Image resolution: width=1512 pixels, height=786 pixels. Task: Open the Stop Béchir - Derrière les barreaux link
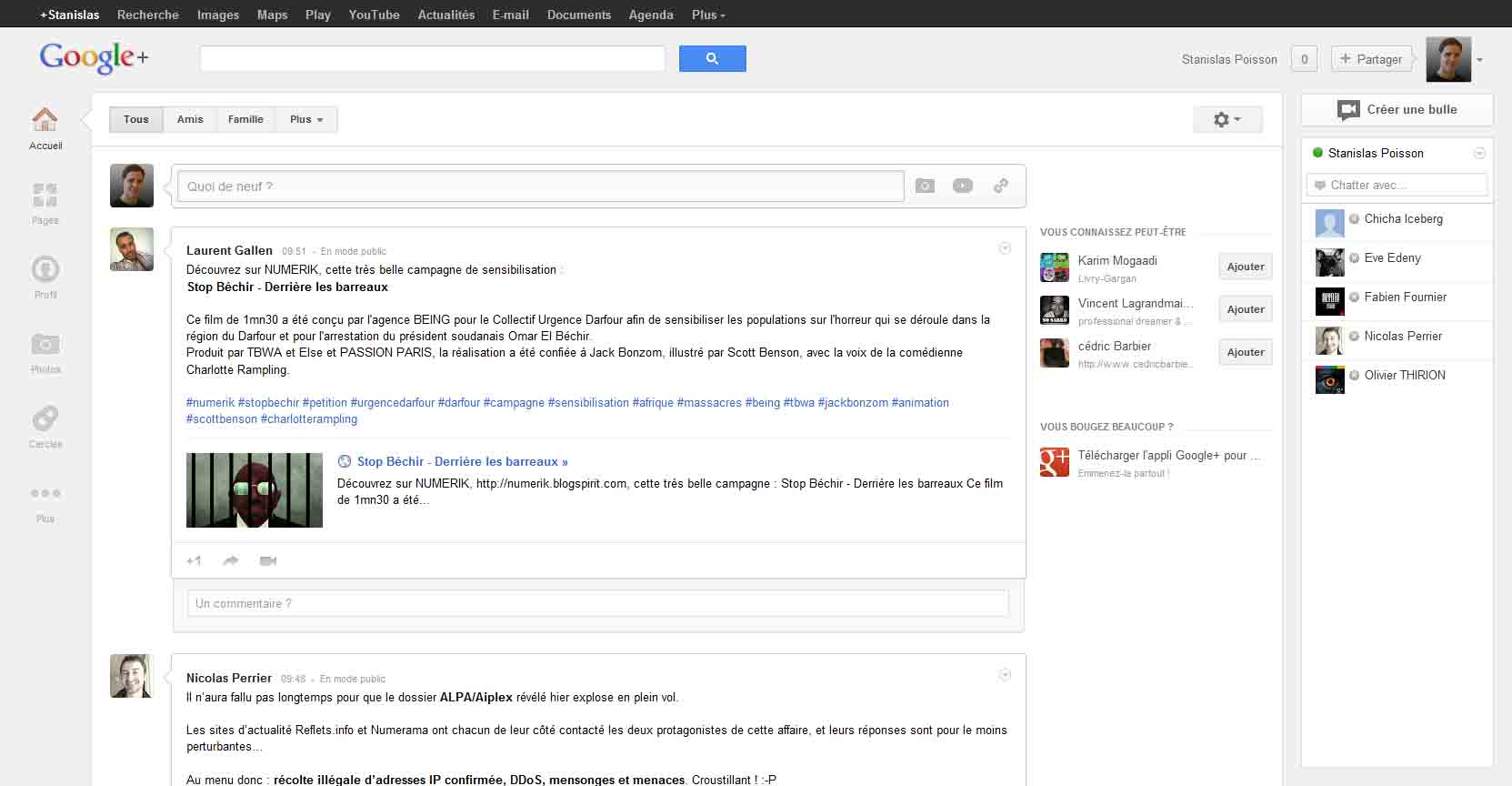[462, 461]
